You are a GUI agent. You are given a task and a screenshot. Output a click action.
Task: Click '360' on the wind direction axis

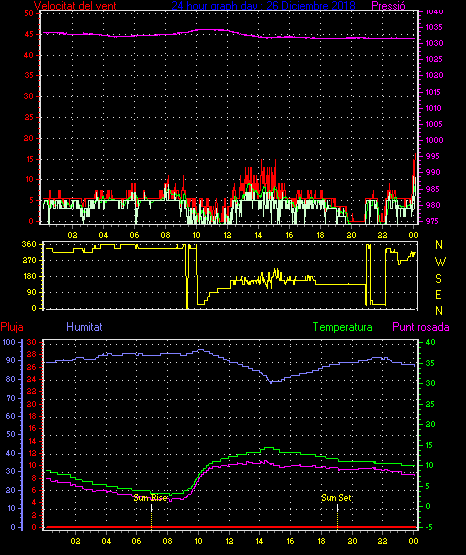(x=29, y=244)
